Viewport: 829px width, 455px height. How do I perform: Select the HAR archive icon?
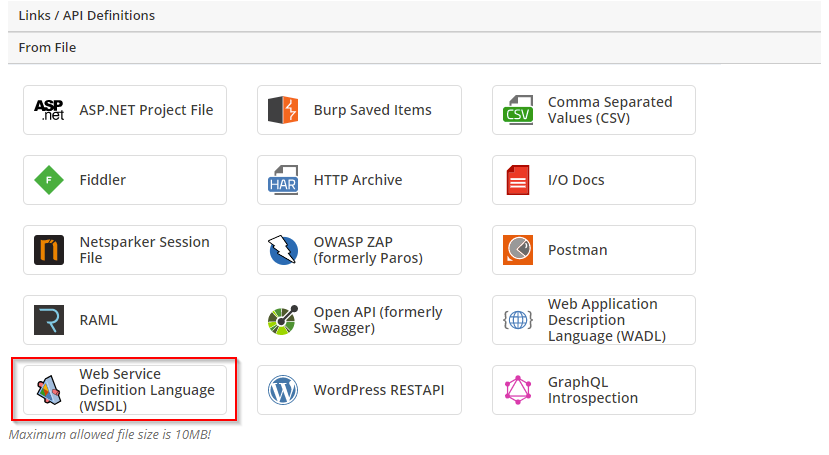pos(283,180)
